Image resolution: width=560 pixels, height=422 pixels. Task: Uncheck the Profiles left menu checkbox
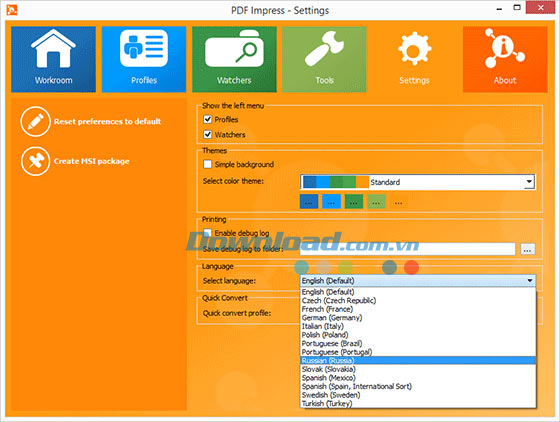(x=208, y=119)
